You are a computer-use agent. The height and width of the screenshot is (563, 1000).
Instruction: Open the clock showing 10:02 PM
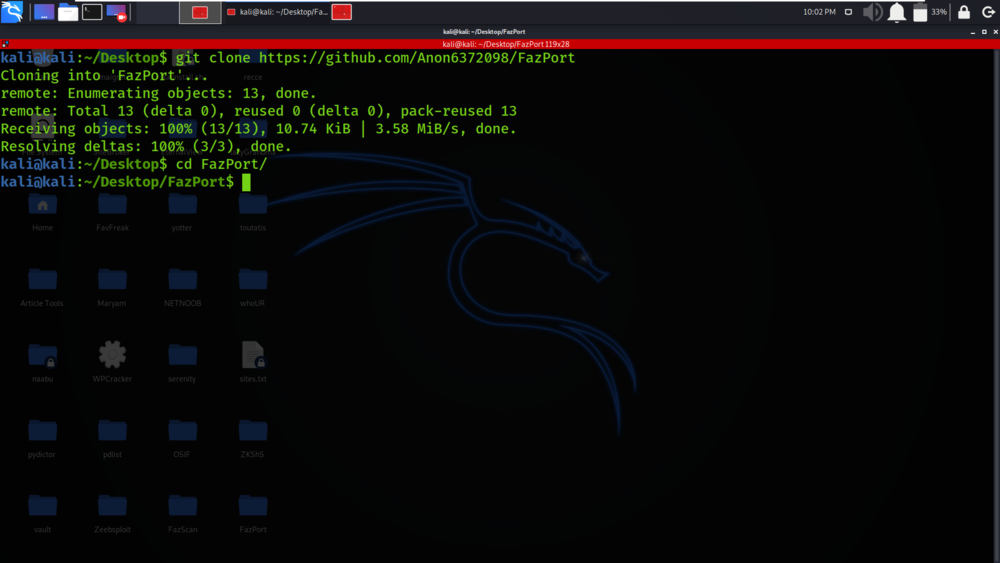point(819,12)
